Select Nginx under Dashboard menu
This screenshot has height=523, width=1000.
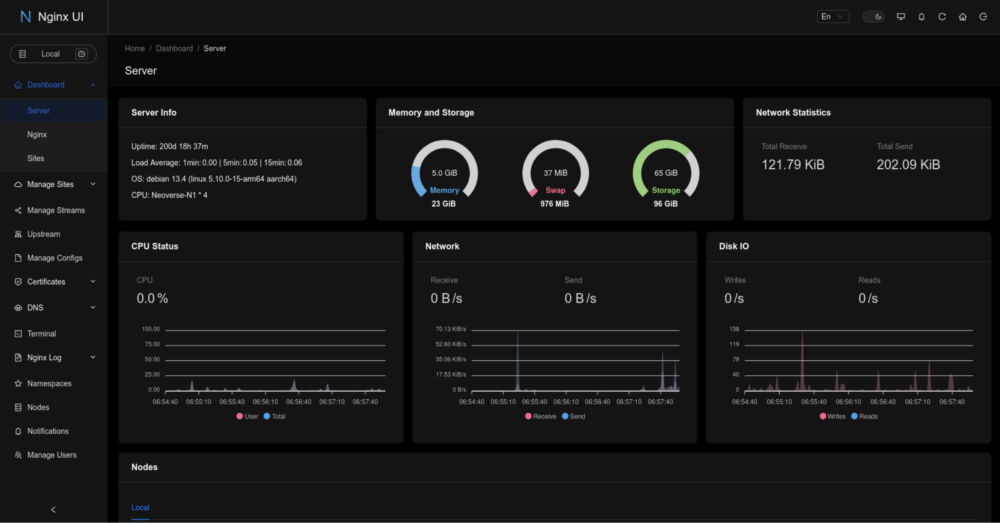(x=37, y=134)
